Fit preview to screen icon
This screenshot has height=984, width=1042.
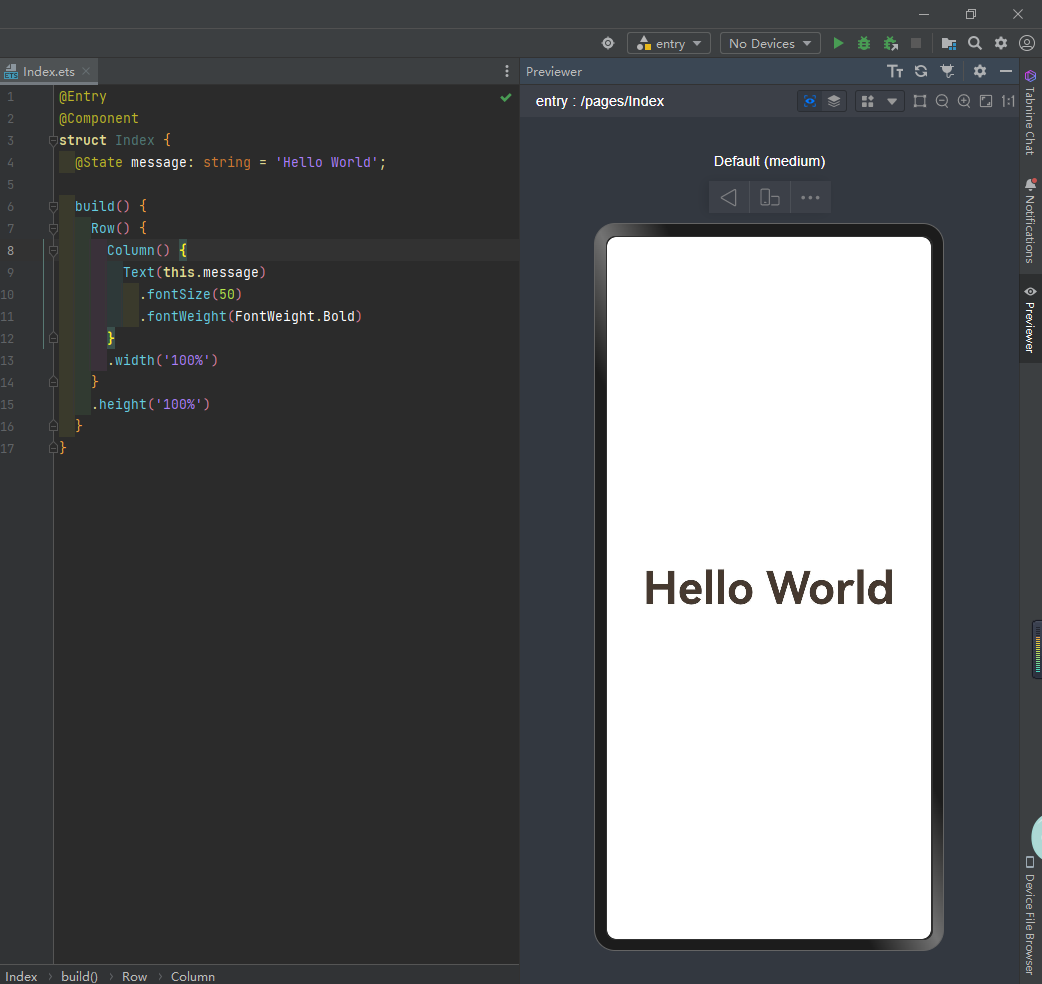click(986, 101)
